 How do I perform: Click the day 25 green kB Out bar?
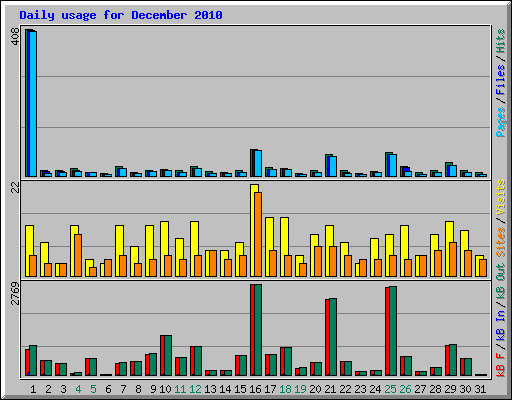(393, 331)
